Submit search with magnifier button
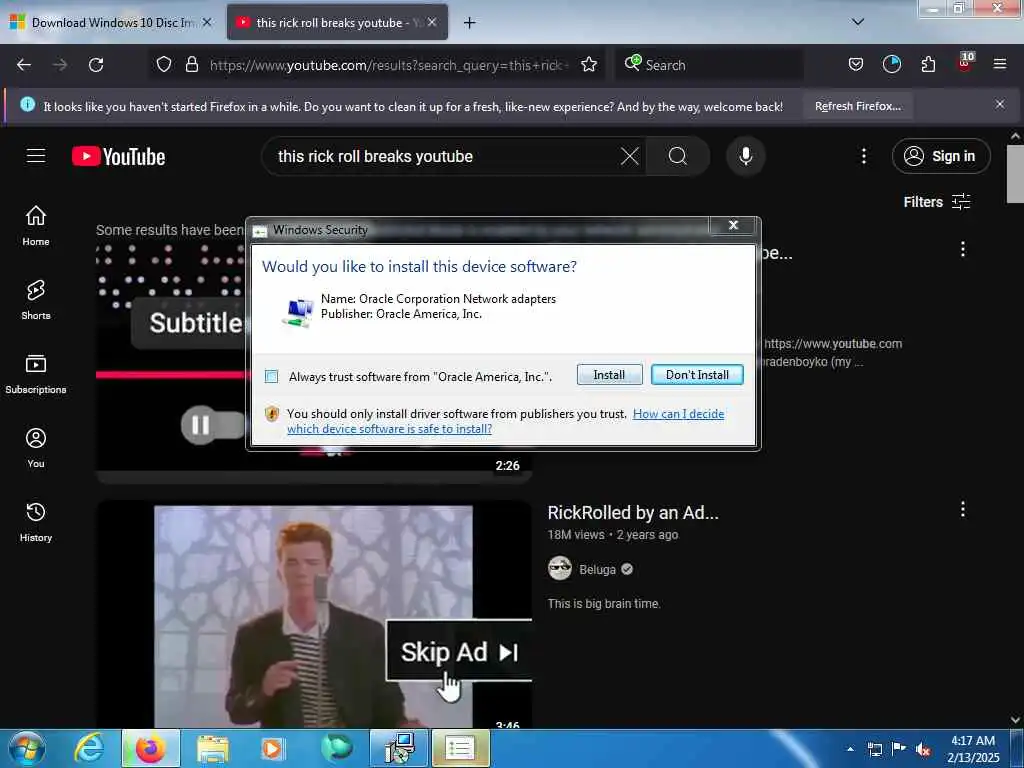This screenshot has width=1024, height=768. pyautogui.click(x=678, y=156)
